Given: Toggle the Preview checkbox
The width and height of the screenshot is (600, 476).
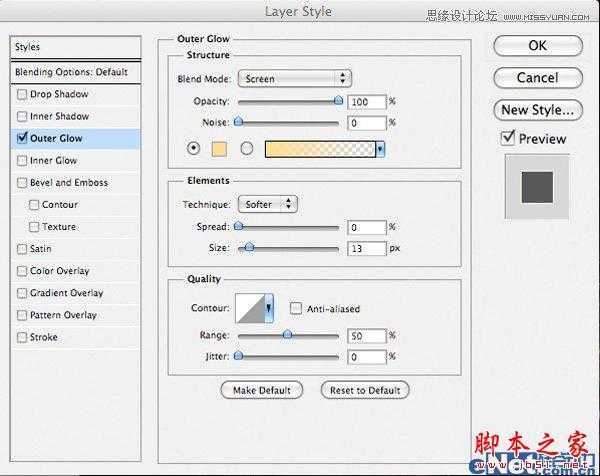Looking at the screenshot, I should pyautogui.click(x=508, y=138).
